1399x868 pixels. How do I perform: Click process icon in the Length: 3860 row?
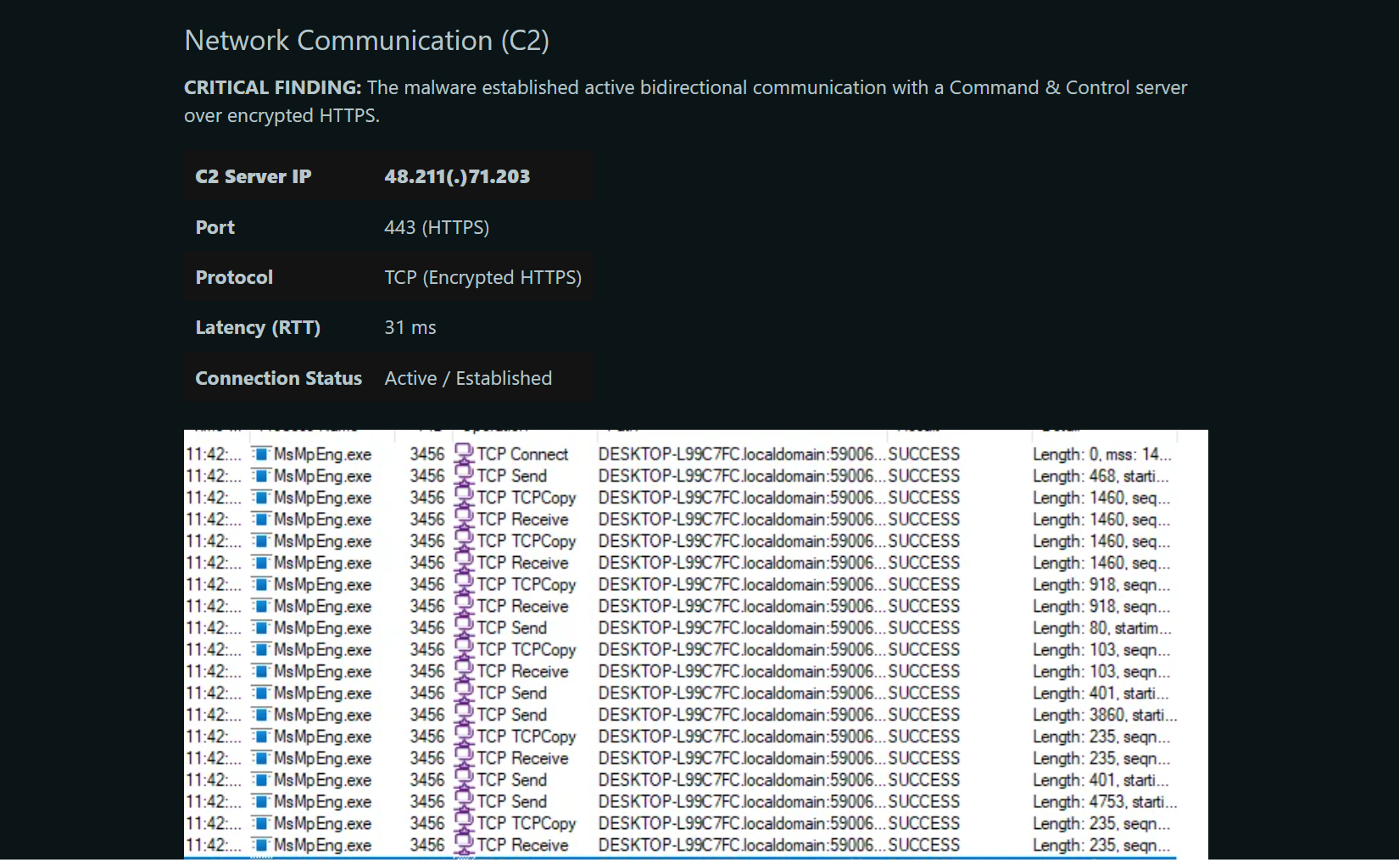point(261,715)
